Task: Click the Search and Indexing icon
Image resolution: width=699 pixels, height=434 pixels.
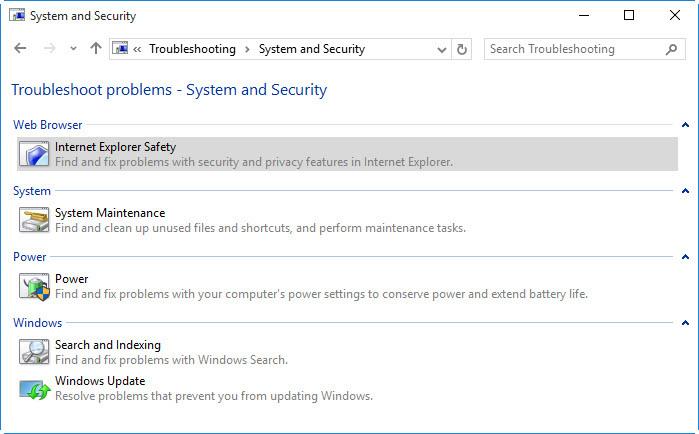Action: (35, 352)
